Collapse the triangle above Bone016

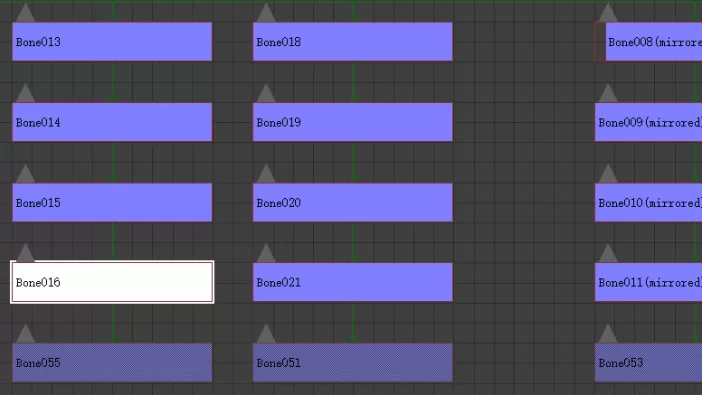25,253
